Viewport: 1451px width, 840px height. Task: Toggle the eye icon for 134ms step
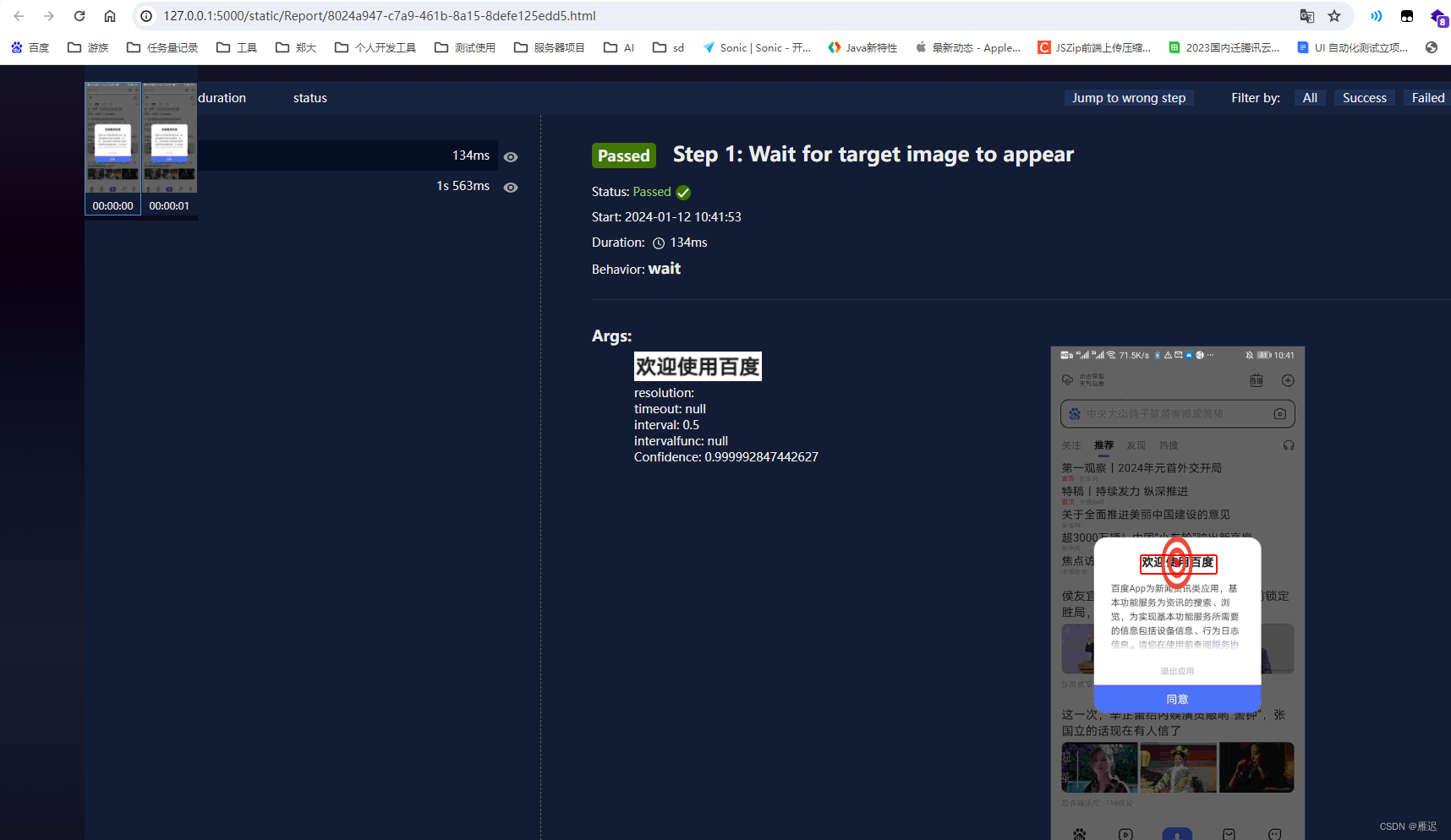pos(511,156)
